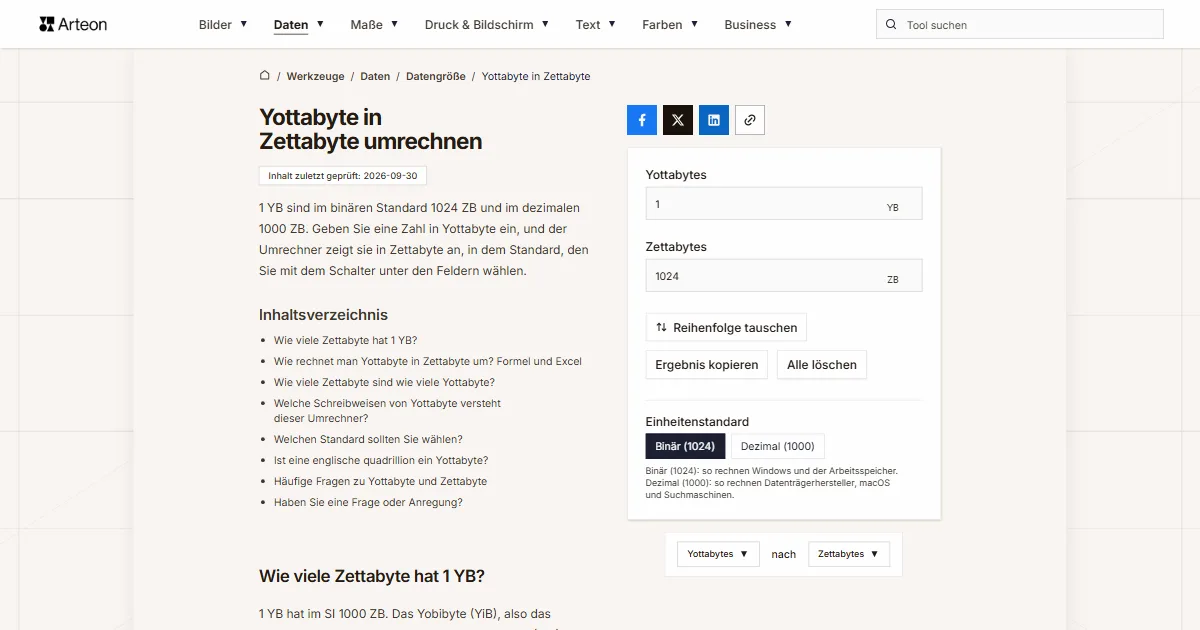Click the search magnifier icon
This screenshot has width=1200, height=630.
891,25
